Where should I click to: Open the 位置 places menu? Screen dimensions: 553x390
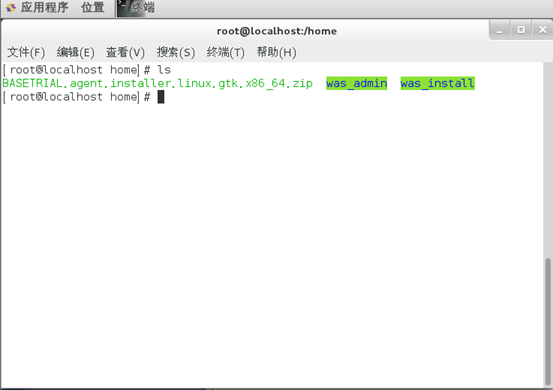(93, 7)
